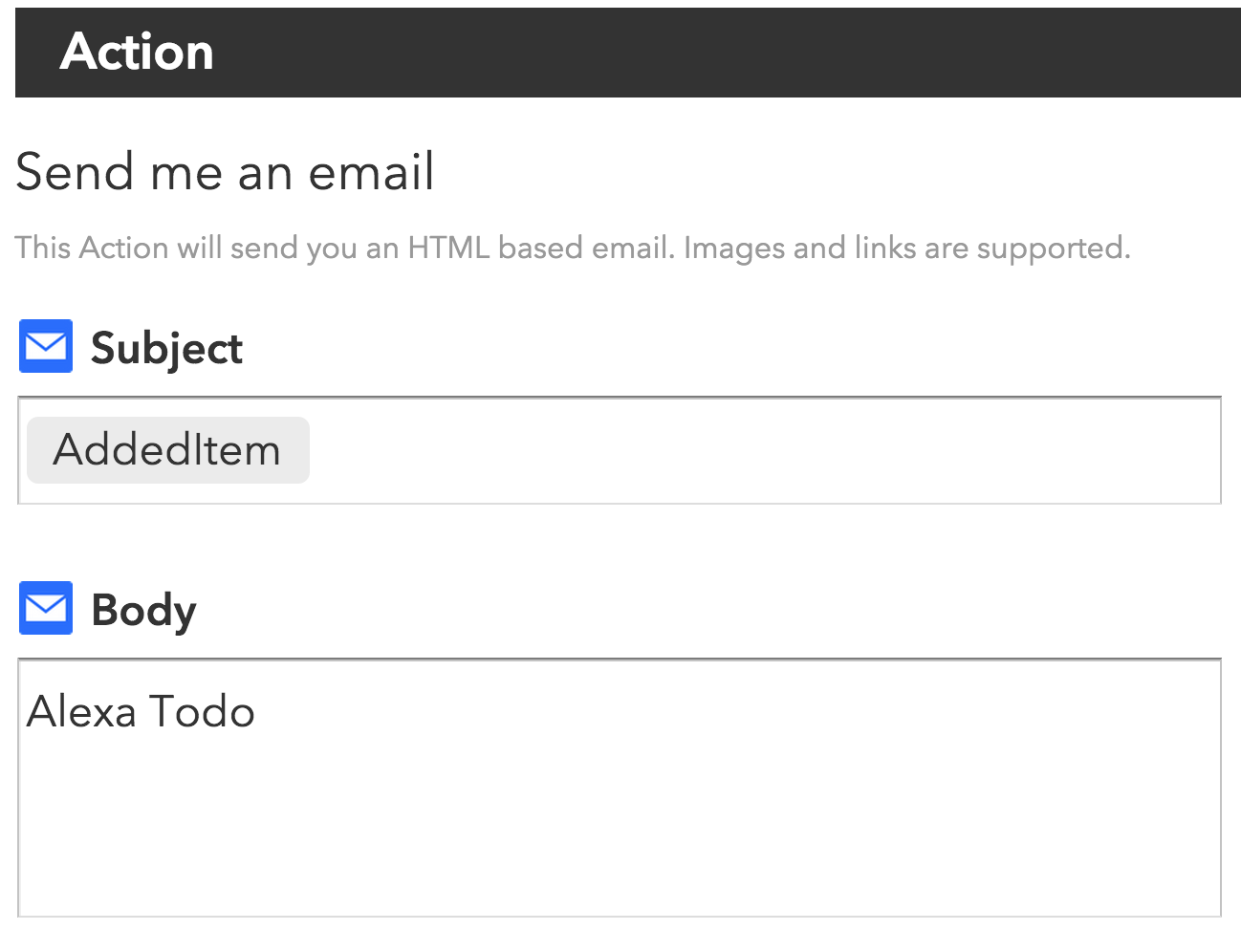The width and height of the screenshot is (1241, 952).
Task: Click the envelope icon beside Subject
Action: click(x=46, y=346)
